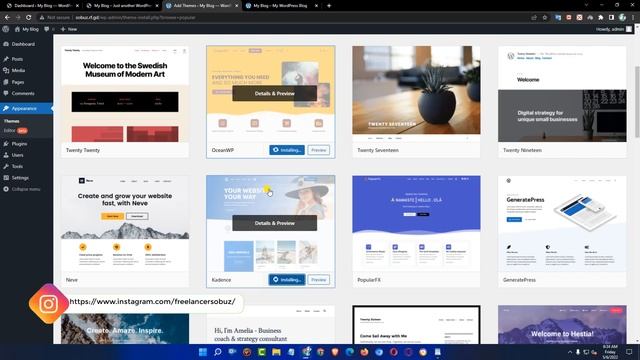Select the Twenty Nineteen theme thumbnail

(562, 94)
